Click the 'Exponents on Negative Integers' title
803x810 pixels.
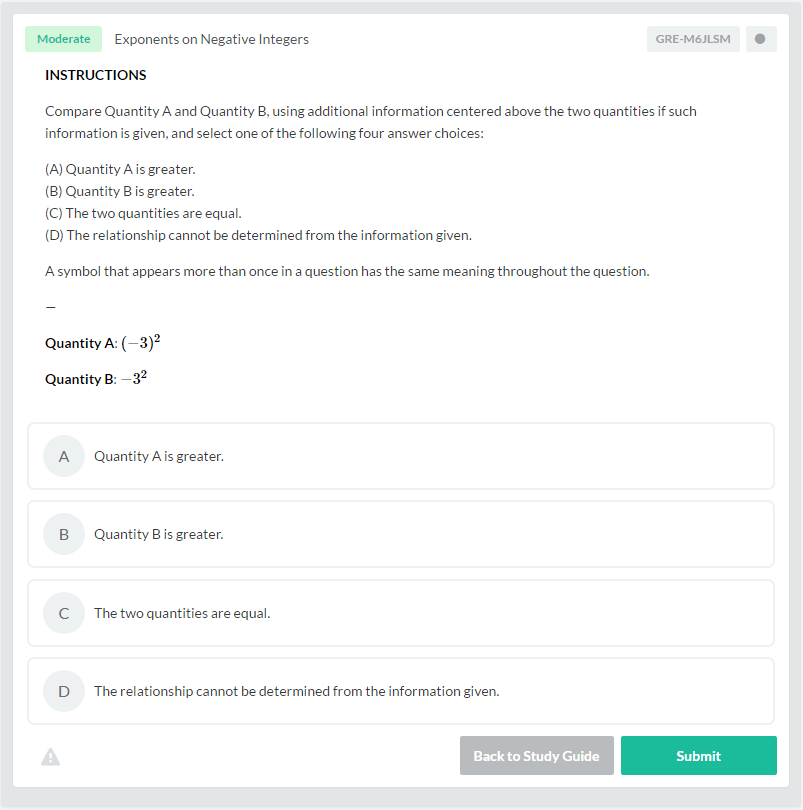coord(211,39)
